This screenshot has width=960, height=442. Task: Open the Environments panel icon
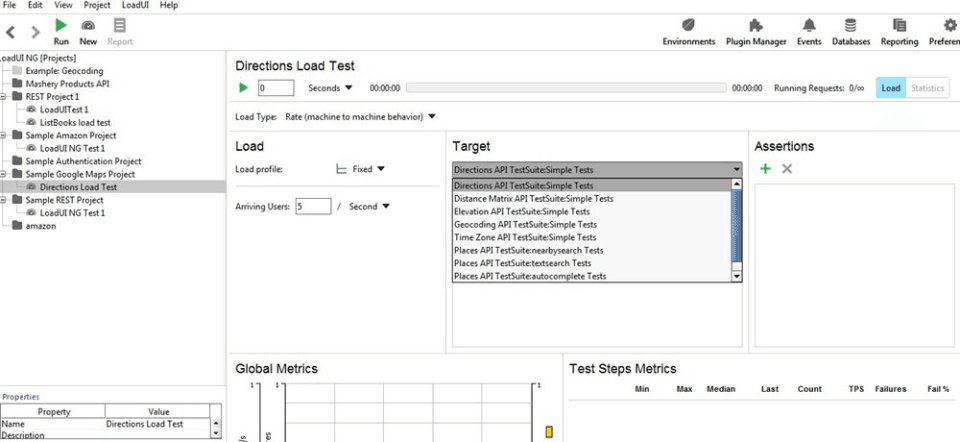[688, 26]
